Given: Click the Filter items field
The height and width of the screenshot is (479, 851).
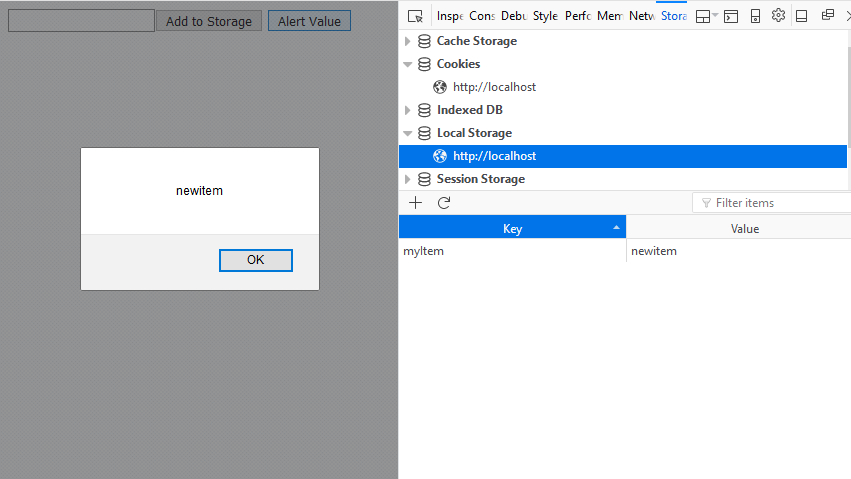Looking at the screenshot, I should coord(772,203).
